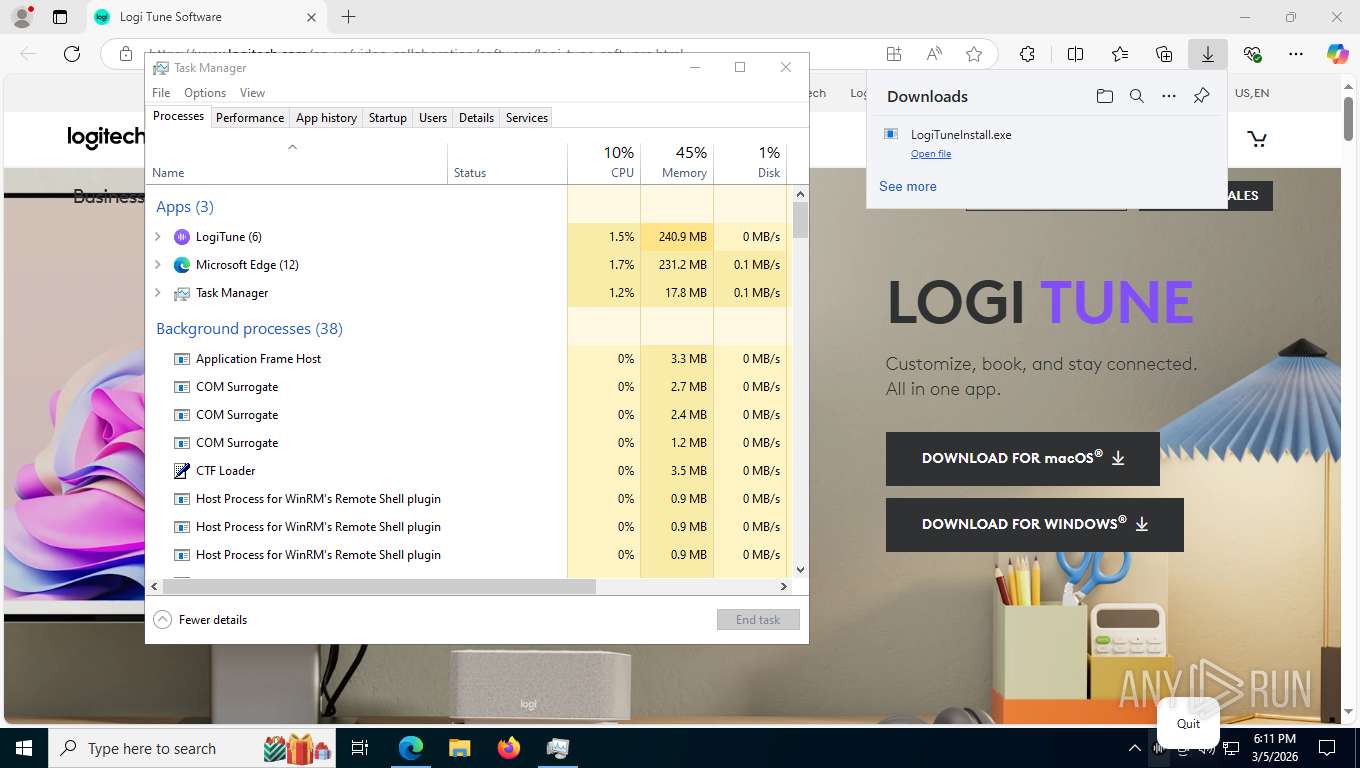1360x768 pixels.
Task: Switch to the App history tab
Action: click(x=326, y=118)
